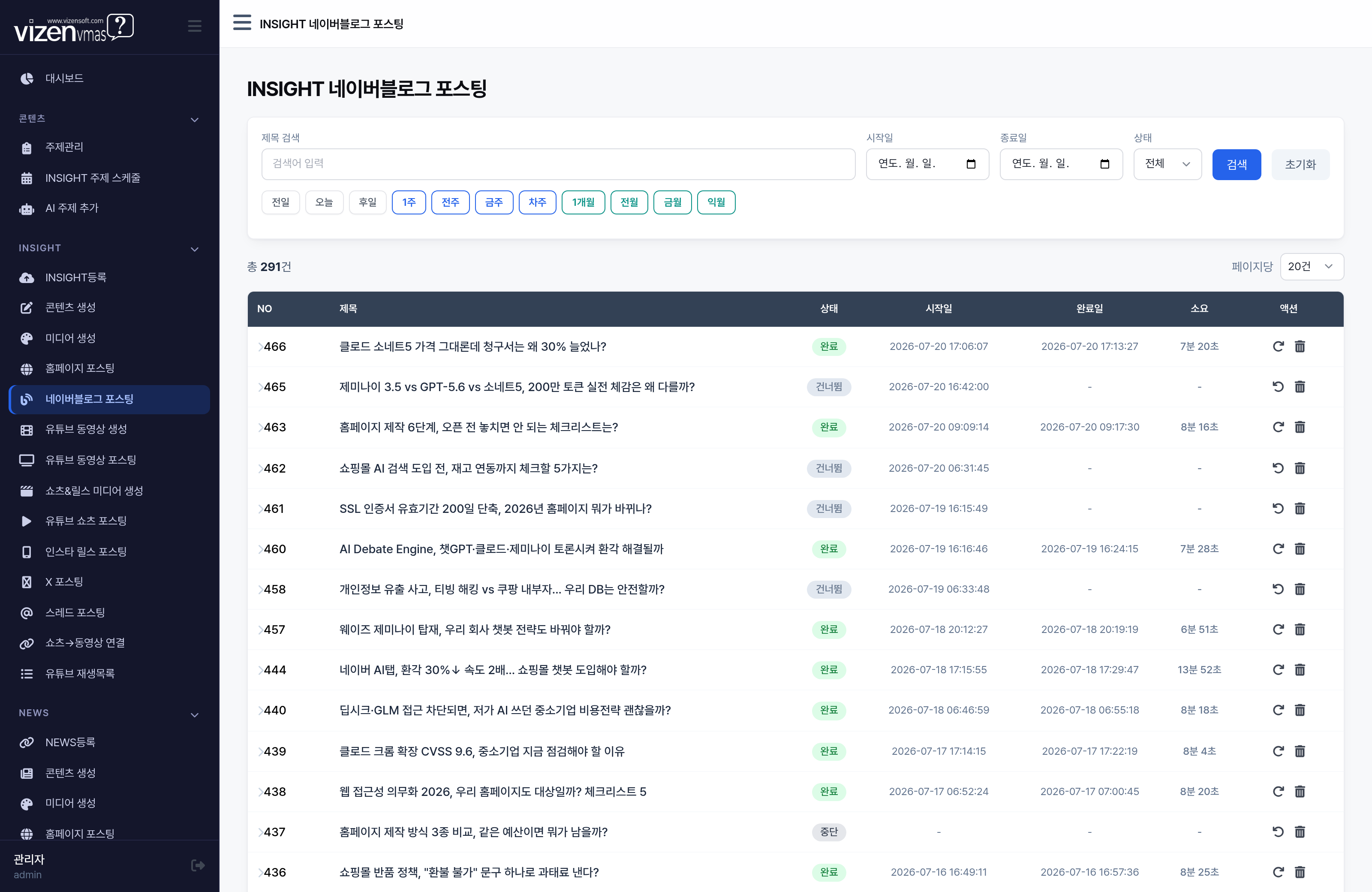Apply the 차주 date range filter
This screenshot has width=1372, height=892.
[x=537, y=202]
